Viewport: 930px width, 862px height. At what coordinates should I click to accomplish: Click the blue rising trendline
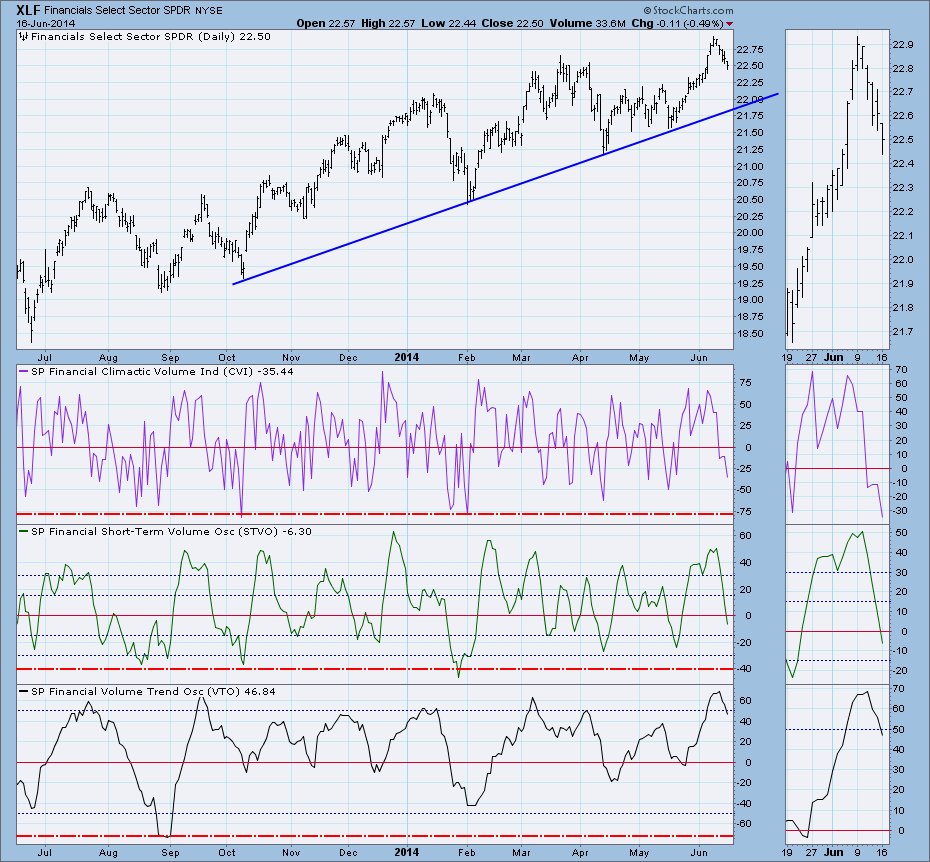[504, 189]
